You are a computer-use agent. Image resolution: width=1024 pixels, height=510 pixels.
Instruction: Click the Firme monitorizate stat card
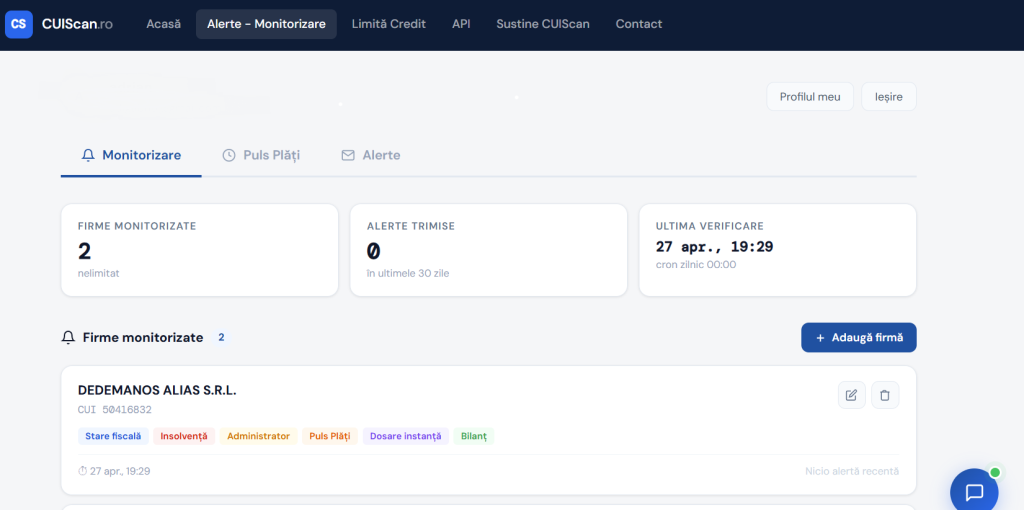[x=200, y=250]
